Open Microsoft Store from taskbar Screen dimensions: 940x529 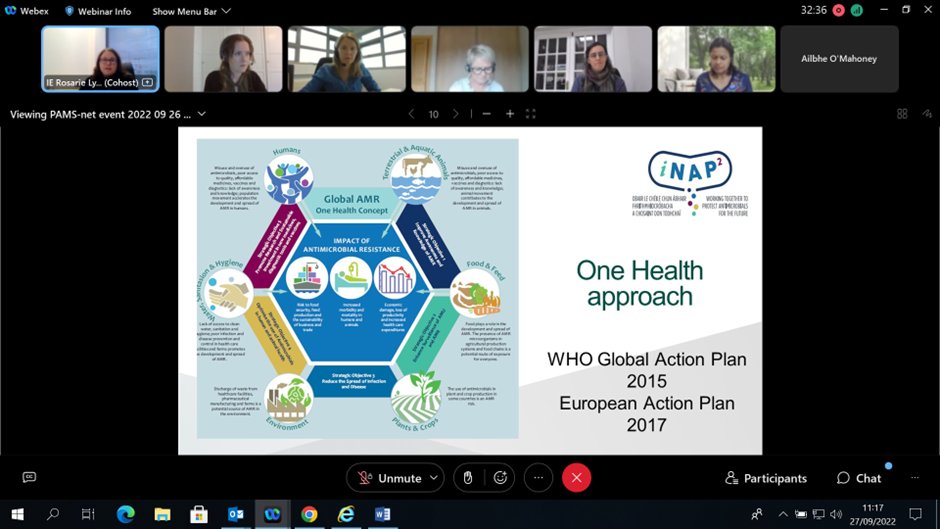pos(199,514)
